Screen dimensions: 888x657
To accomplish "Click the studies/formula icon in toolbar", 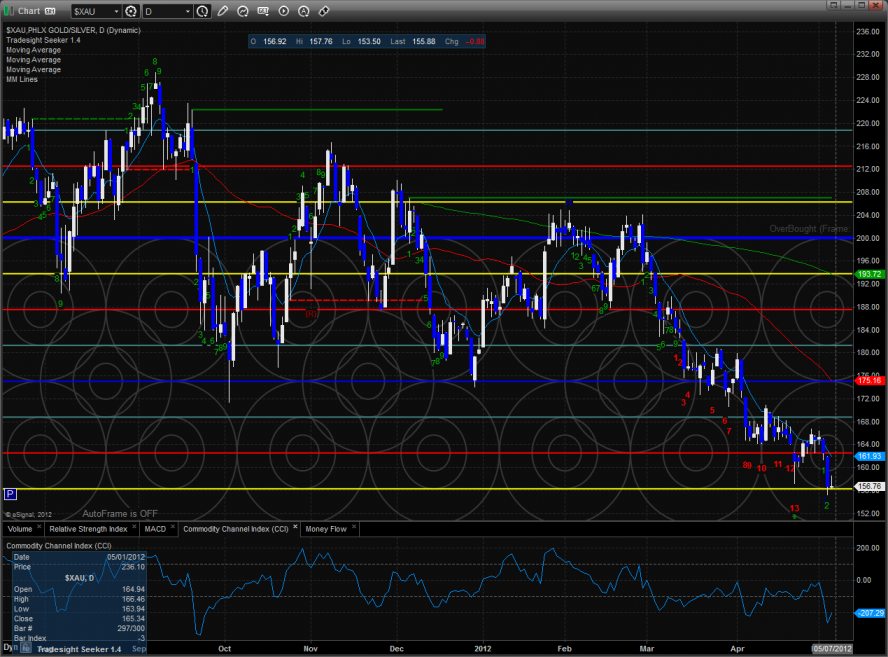I will (x=243, y=11).
